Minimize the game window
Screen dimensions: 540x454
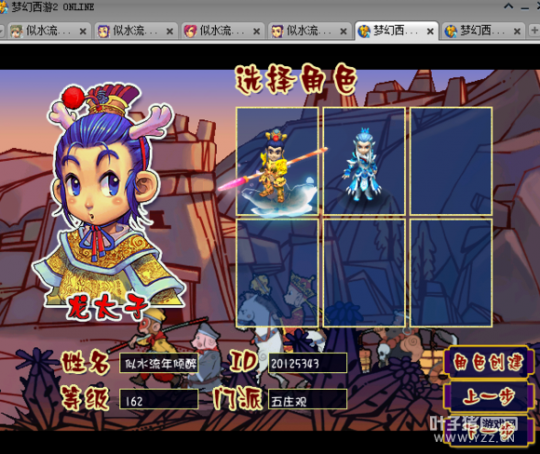(525, 8)
